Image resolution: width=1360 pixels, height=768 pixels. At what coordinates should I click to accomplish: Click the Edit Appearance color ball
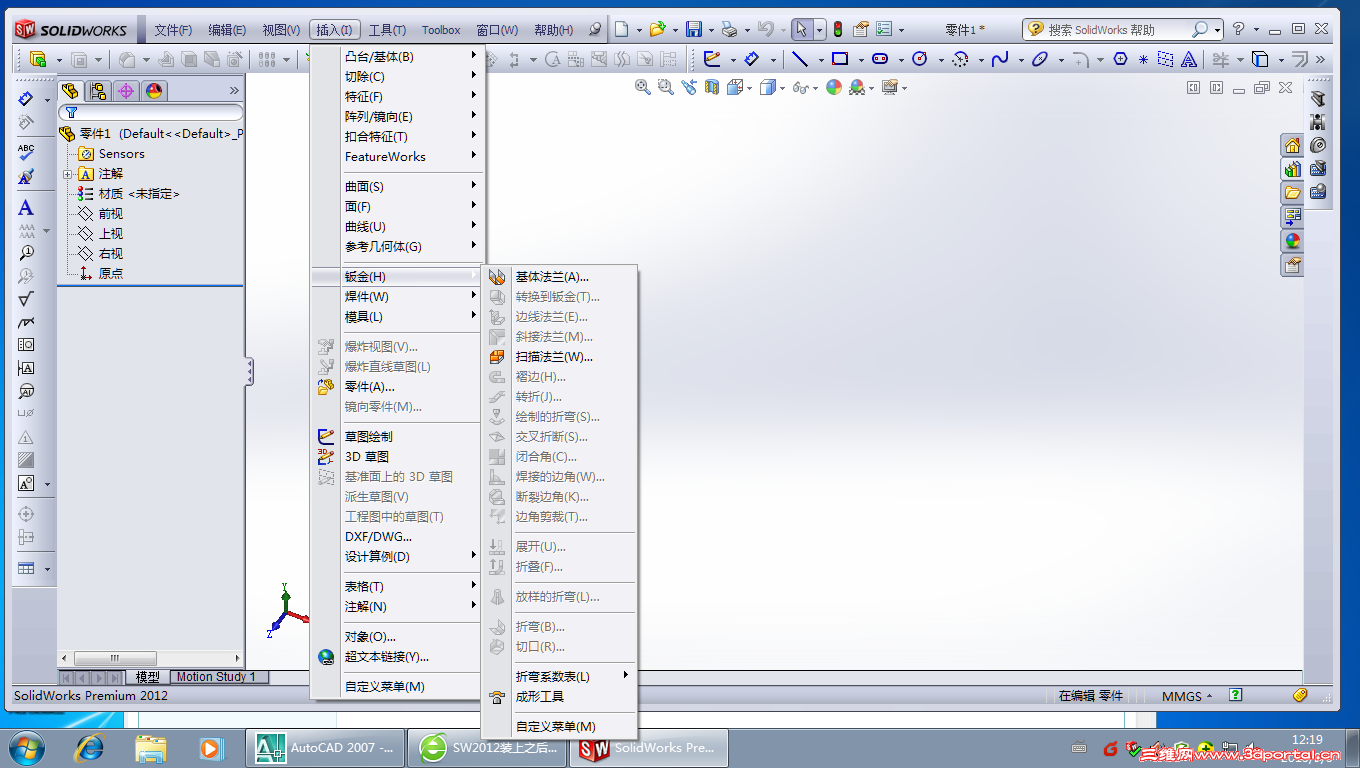click(834, 88)
